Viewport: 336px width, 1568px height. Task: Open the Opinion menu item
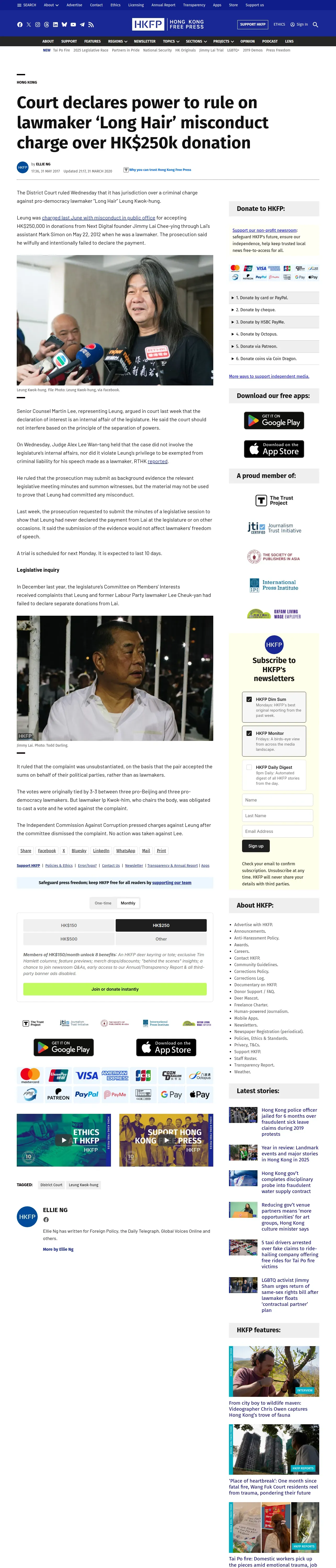point(248,41)
